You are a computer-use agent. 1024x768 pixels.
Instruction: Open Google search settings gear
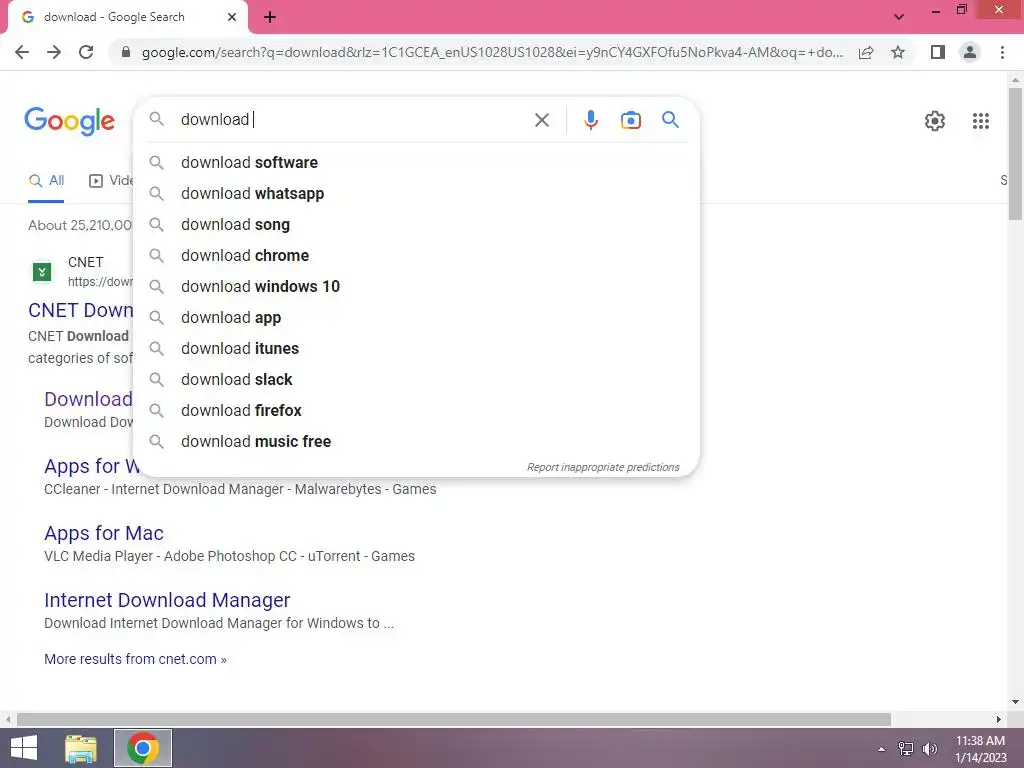(935, 121)
